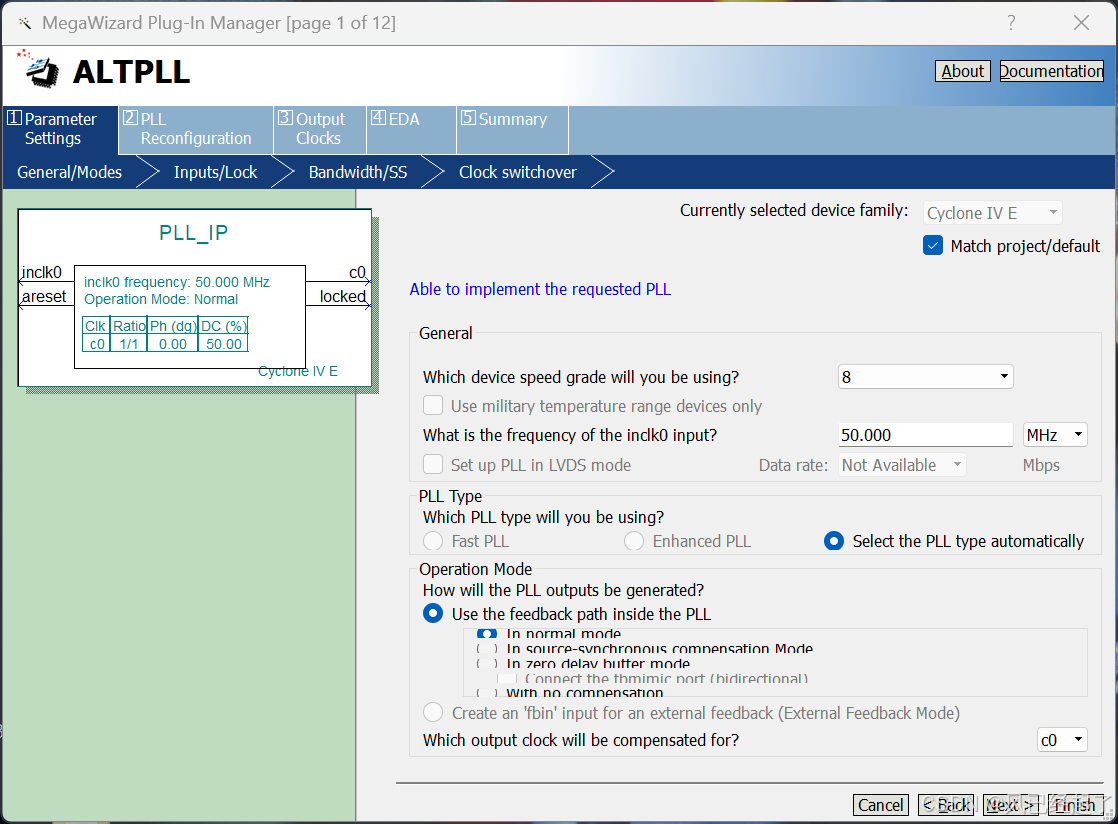
Task: Toggle Set up PLL in LVDS mode
Action: coord(433,465)
